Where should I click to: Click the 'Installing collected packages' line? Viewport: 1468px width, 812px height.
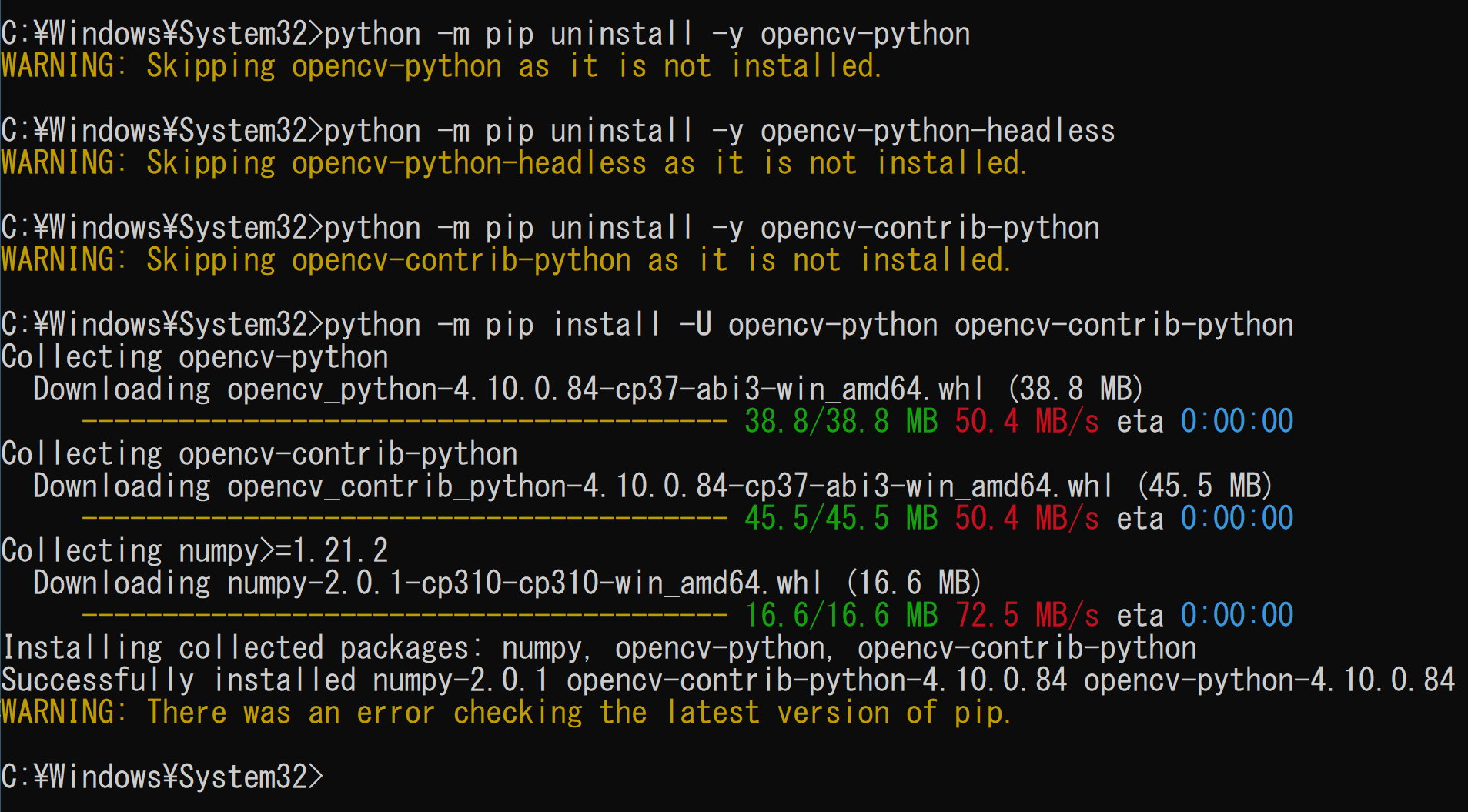tap(600, 649)
